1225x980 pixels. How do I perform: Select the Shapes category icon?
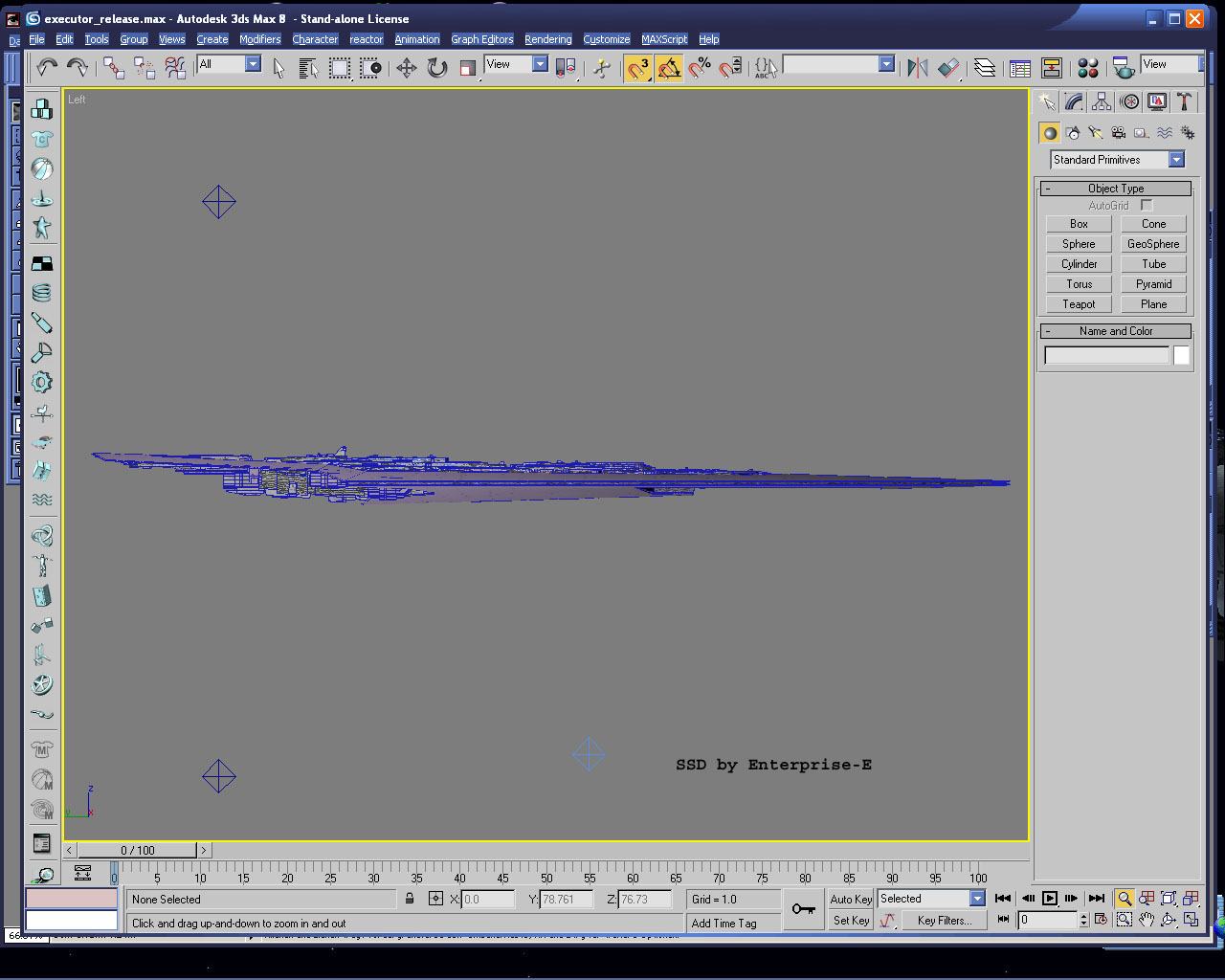click(x=1073, y=133)
